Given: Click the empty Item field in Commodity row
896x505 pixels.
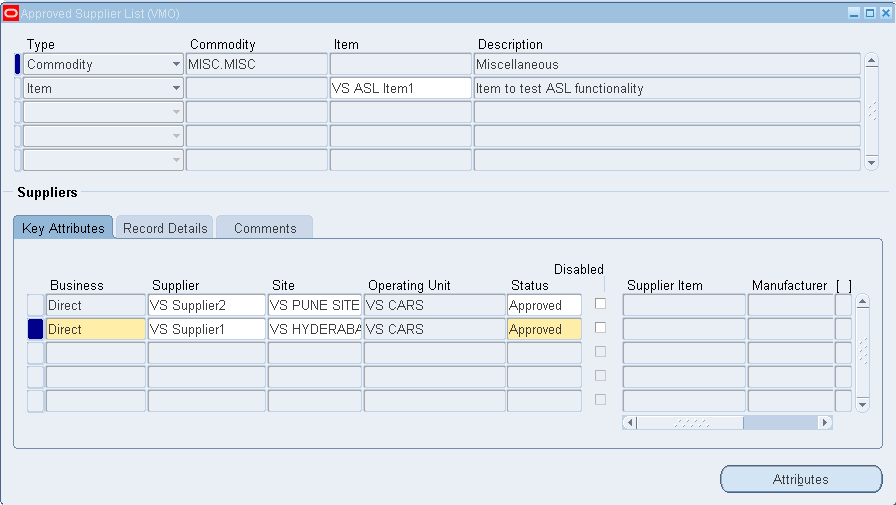Looking at the screenshot, I should click(x=401, y=65).
